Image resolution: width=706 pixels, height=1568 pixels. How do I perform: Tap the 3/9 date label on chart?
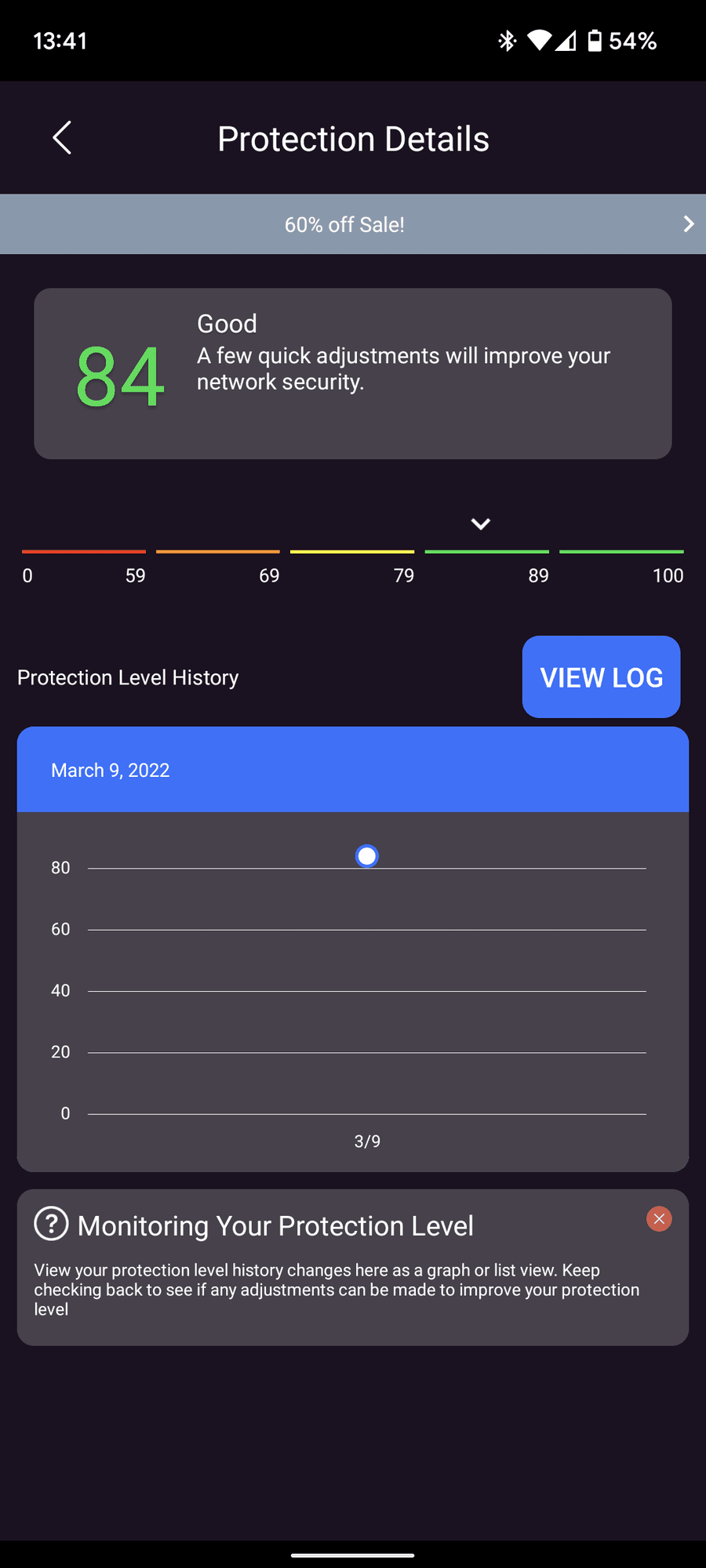pos(367,1142)
